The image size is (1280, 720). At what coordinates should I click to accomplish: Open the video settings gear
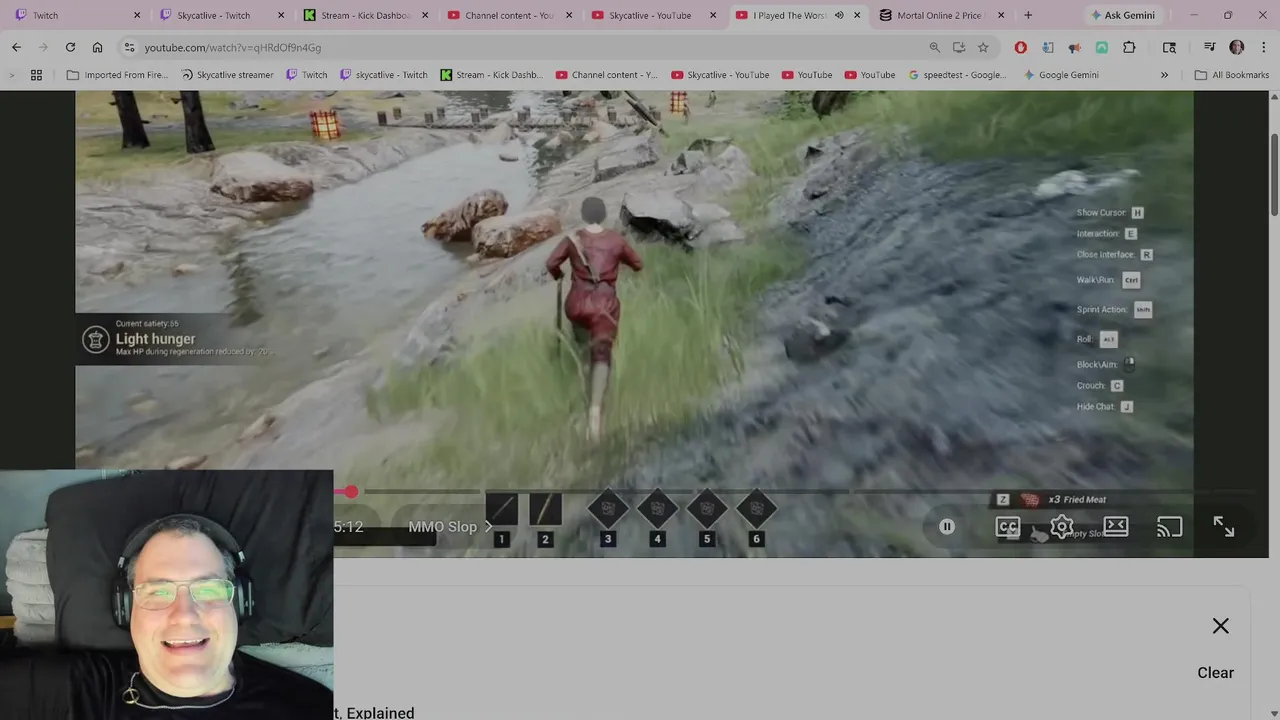pyautogui.click(x=1062, y=527)
